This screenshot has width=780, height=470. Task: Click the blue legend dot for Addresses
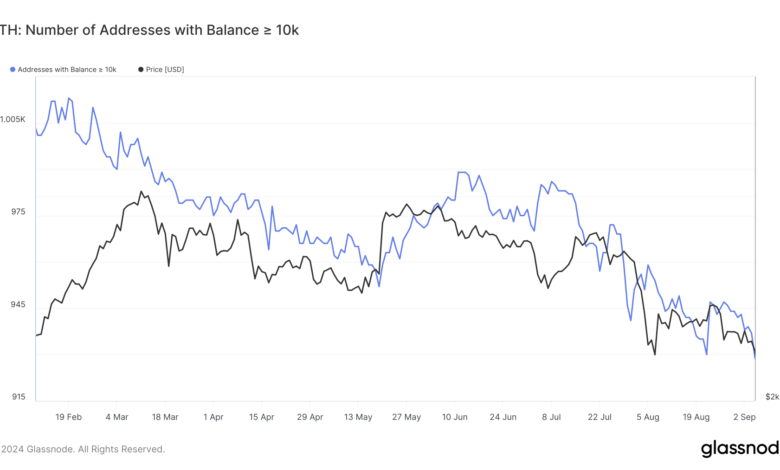click(12, 69)
